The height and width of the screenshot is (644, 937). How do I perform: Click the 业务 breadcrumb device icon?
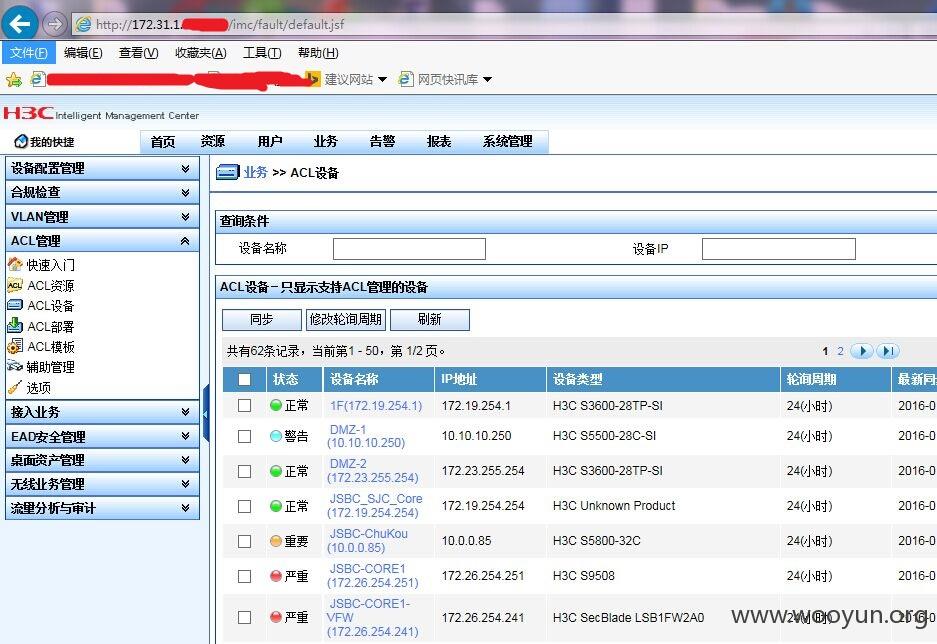click(227, 172)
